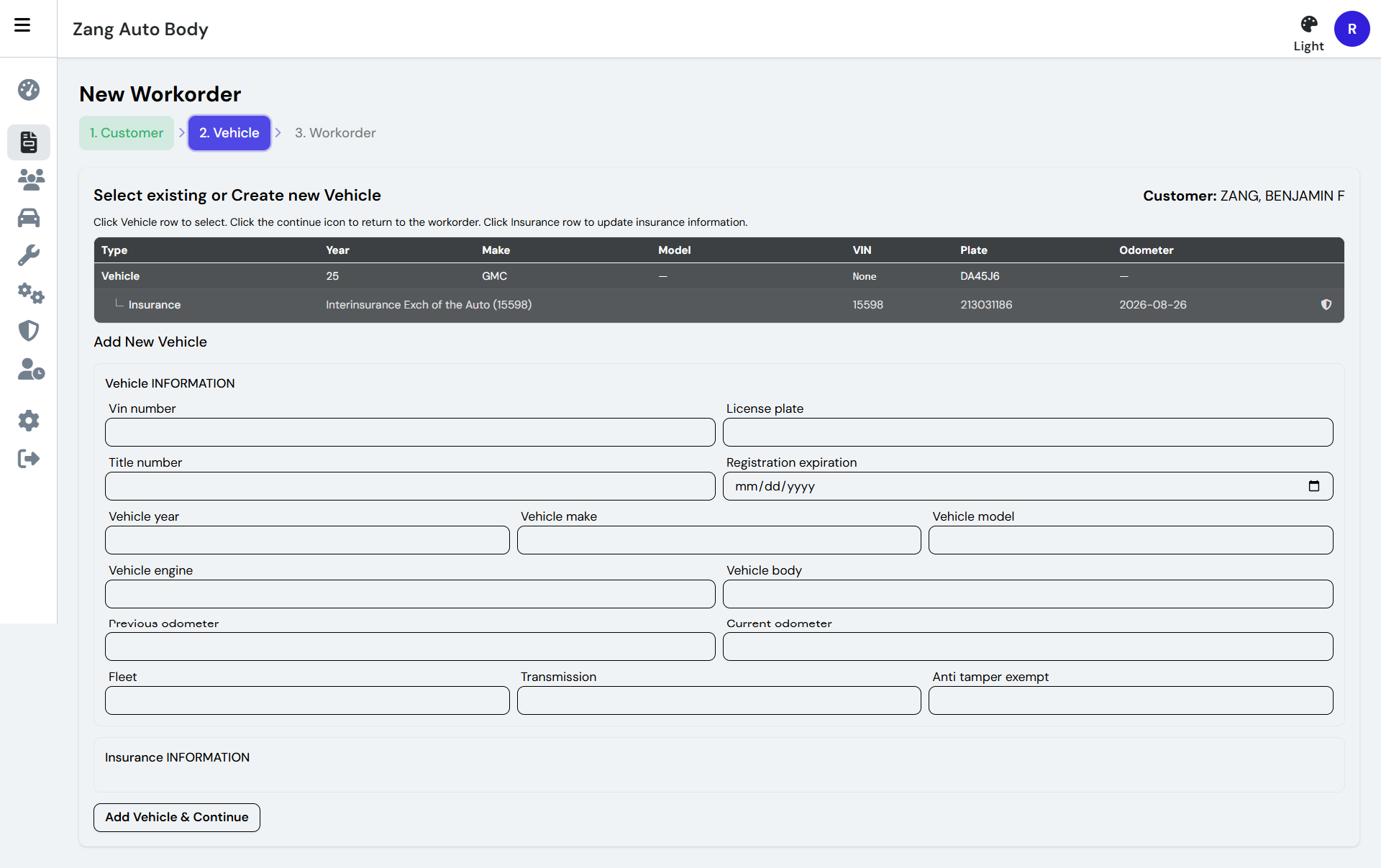Click the Vehicle body input field
The image size is (1381, 868).
[1028, 594]
